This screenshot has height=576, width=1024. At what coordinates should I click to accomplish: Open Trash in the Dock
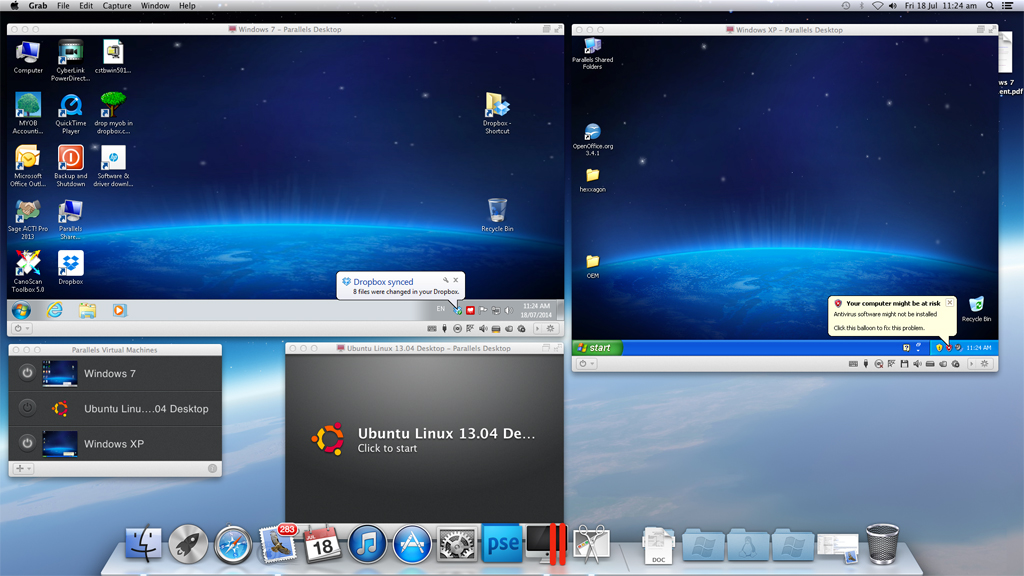click(882, 543)
